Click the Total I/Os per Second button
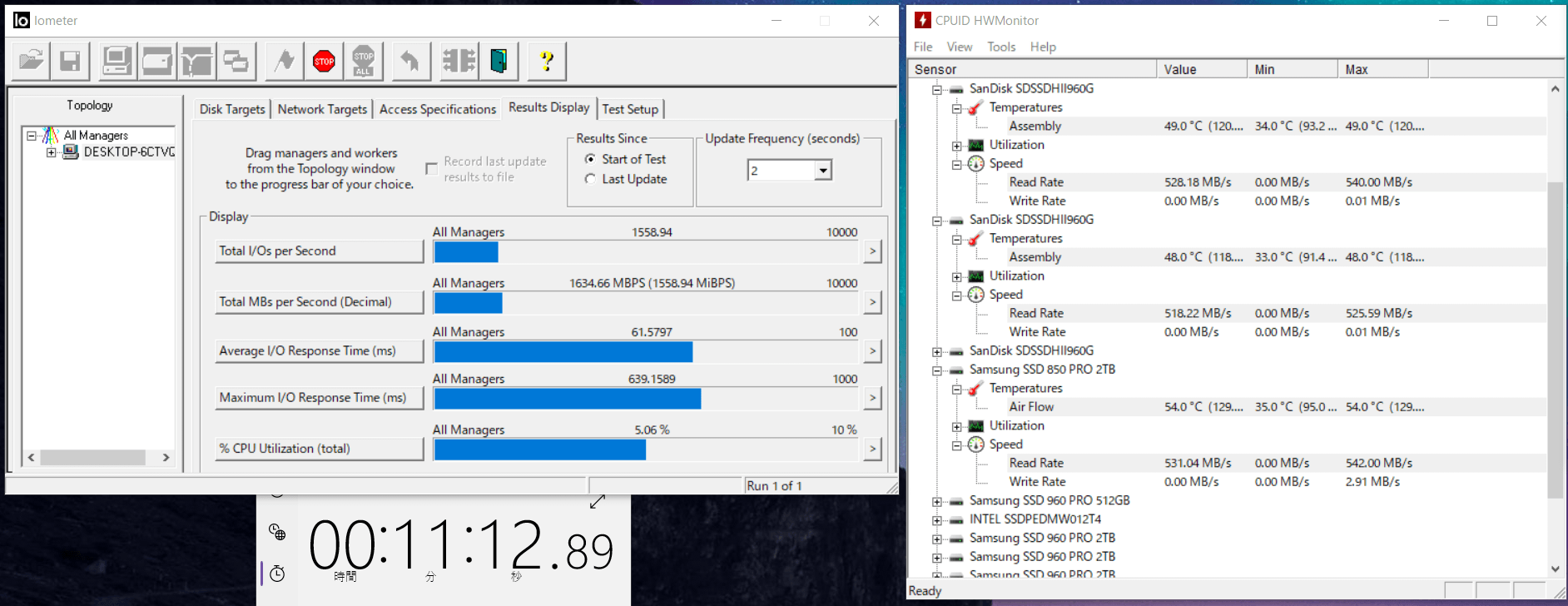 [320, 251]
